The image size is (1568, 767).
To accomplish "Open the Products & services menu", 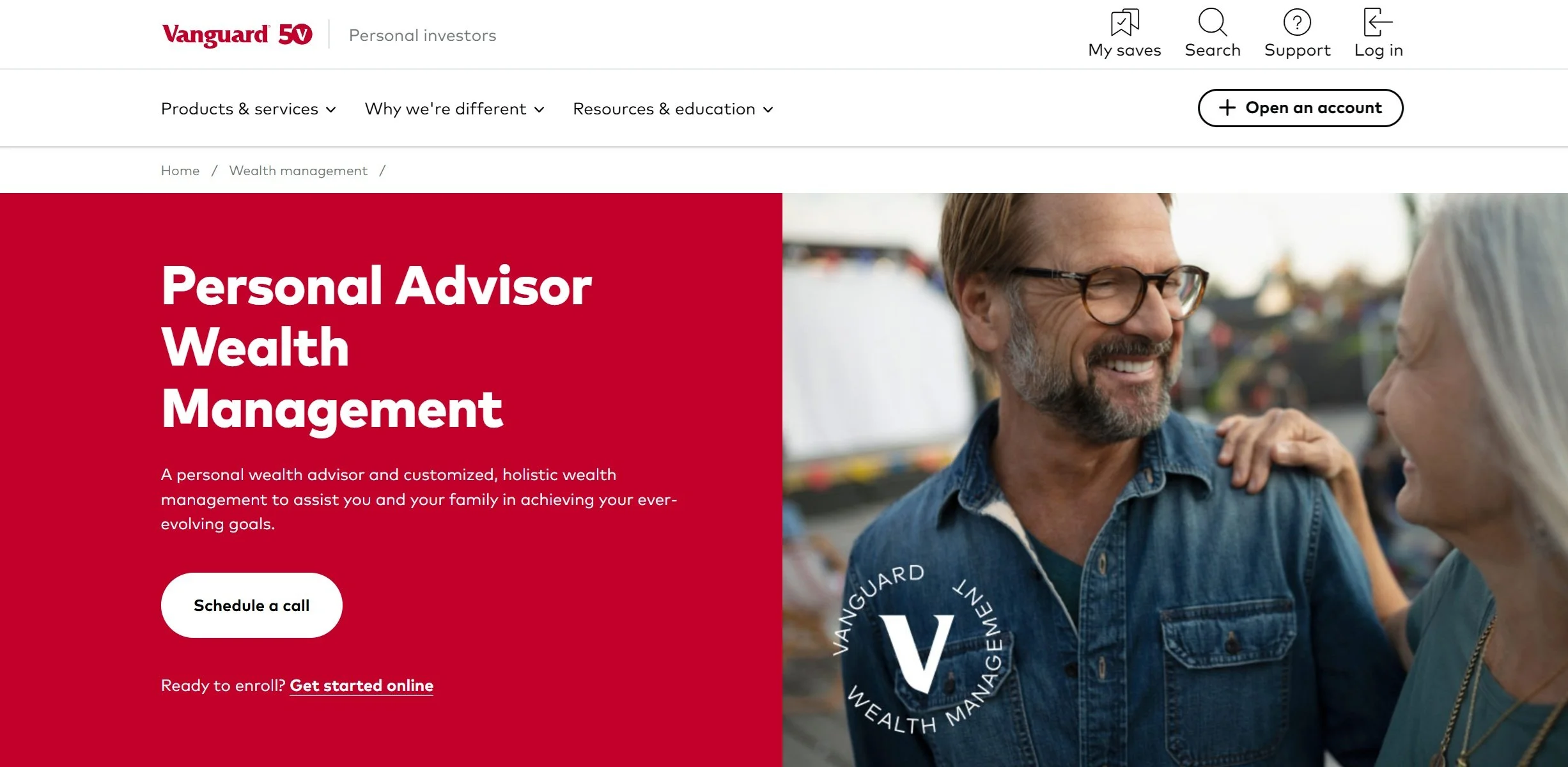I will 249,109.
